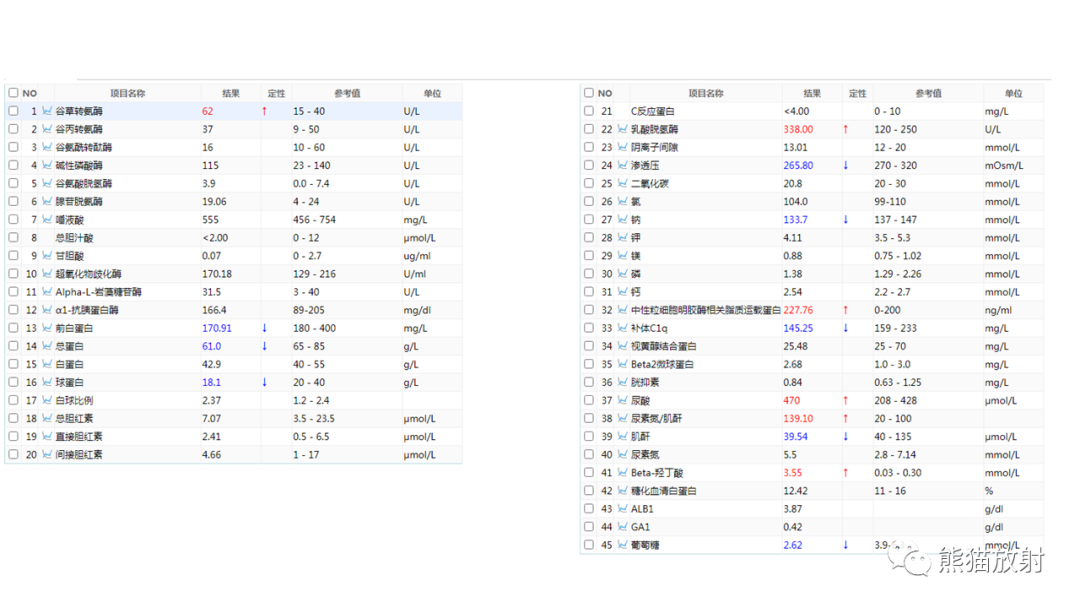Check the box for row 3 谷氨酰转酞酶
The image size is (1080, 608).
(x=13, y=147)
